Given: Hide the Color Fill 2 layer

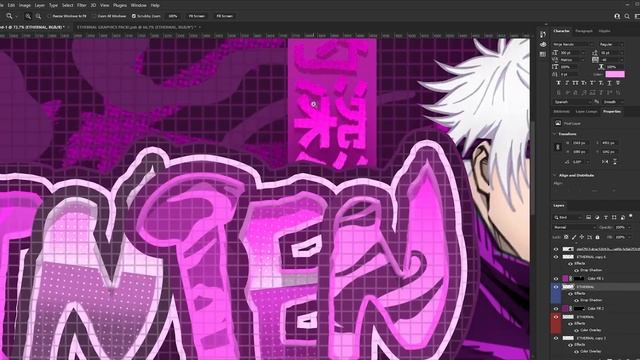Looking at the screenshot, I should (x=556, y=309).
